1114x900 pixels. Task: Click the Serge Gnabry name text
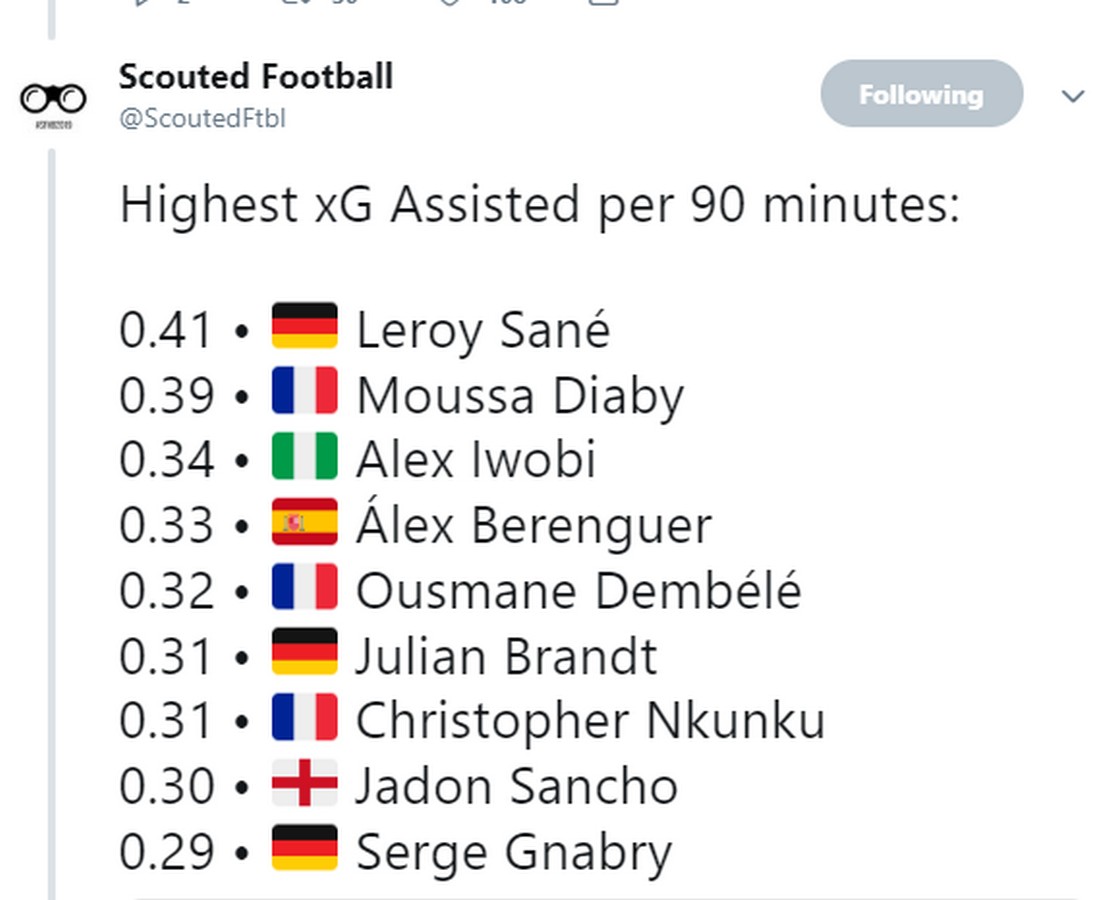click(514, 853)
